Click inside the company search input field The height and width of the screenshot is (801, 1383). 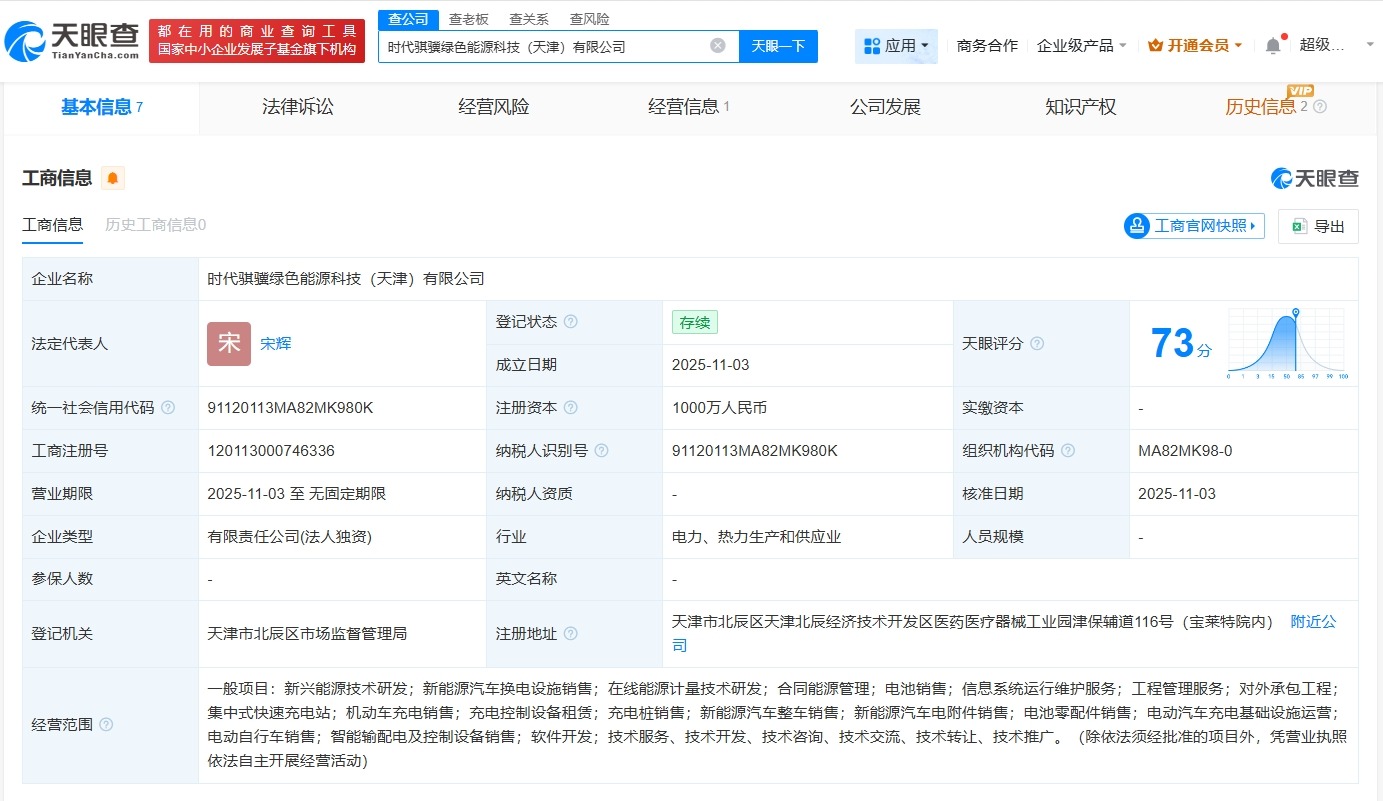point(540,46)
